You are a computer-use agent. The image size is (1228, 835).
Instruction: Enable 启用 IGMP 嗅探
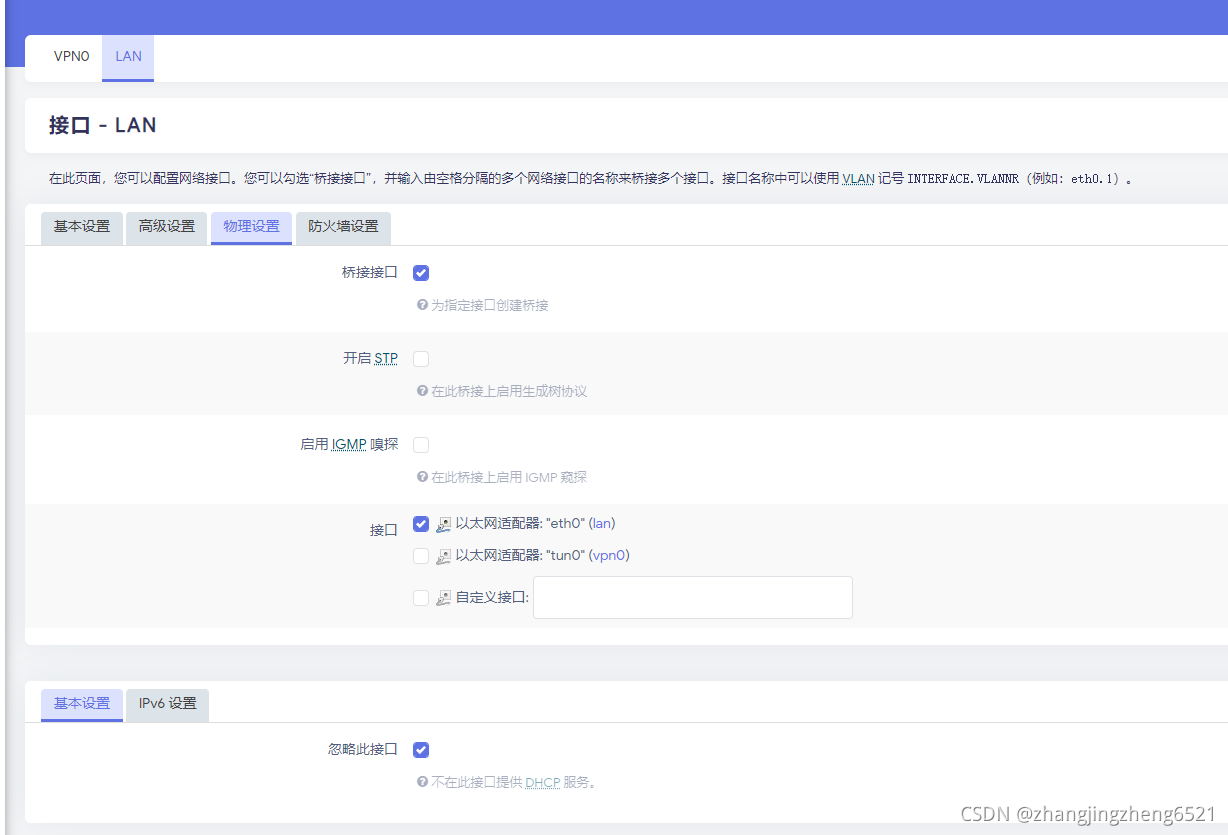coord(420,444)
